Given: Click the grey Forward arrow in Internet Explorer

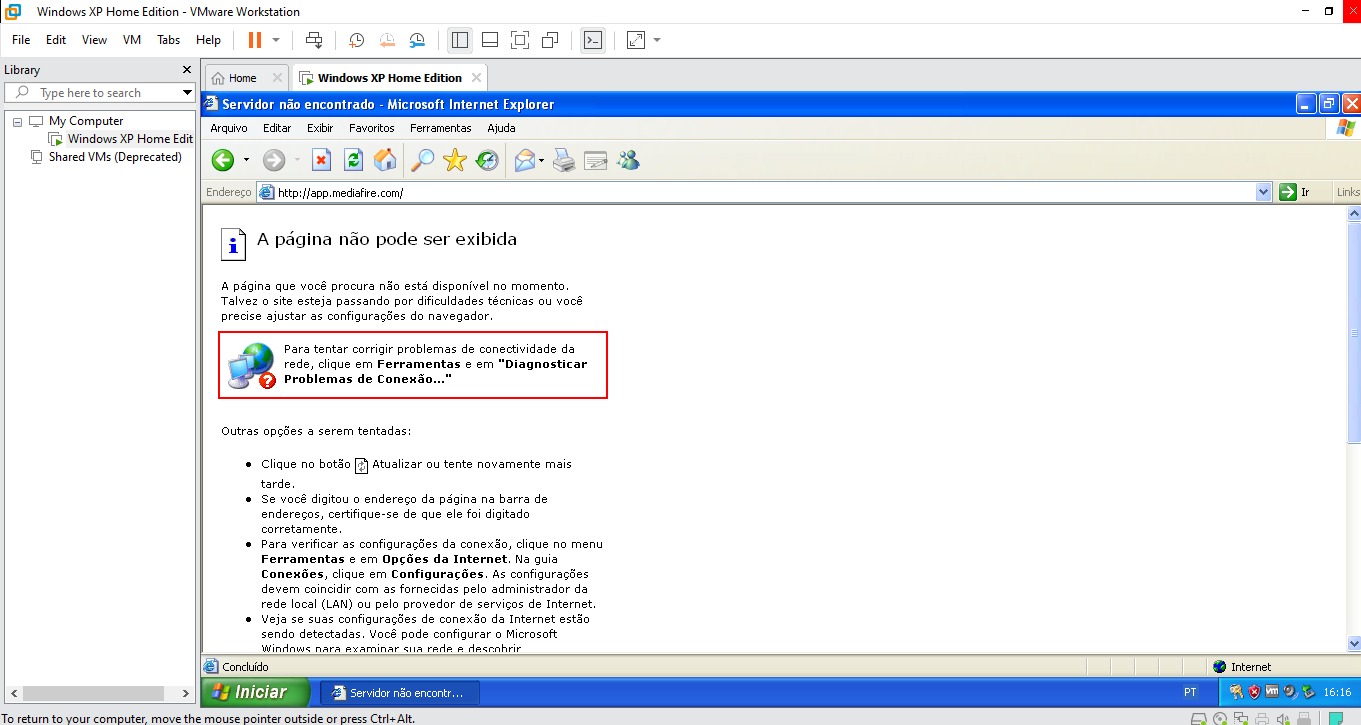Looking at the screenshot, I should [273, 160].
